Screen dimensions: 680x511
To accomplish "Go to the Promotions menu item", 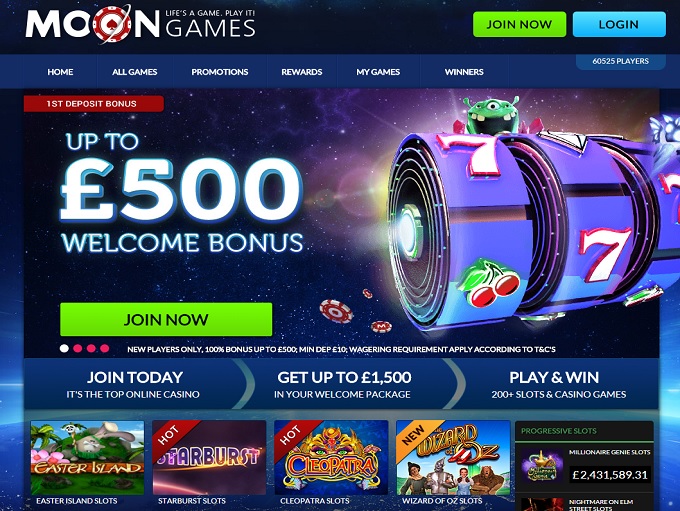I will pyautogui.click(x=220, y=72).
